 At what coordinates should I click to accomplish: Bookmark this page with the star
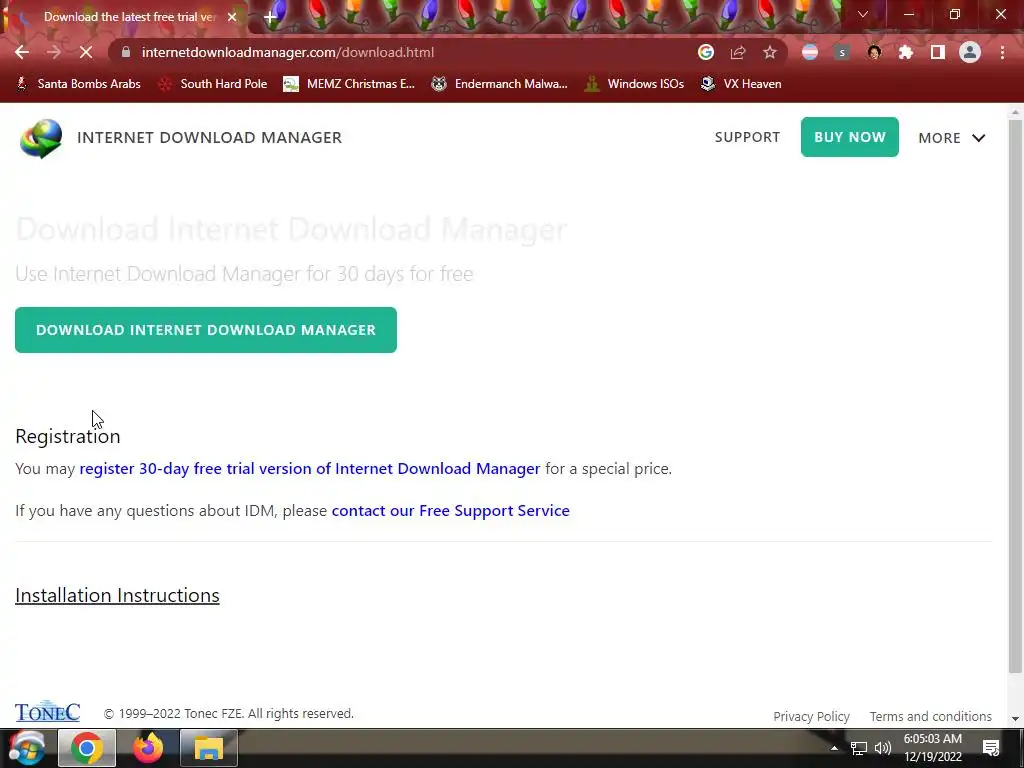770,52
